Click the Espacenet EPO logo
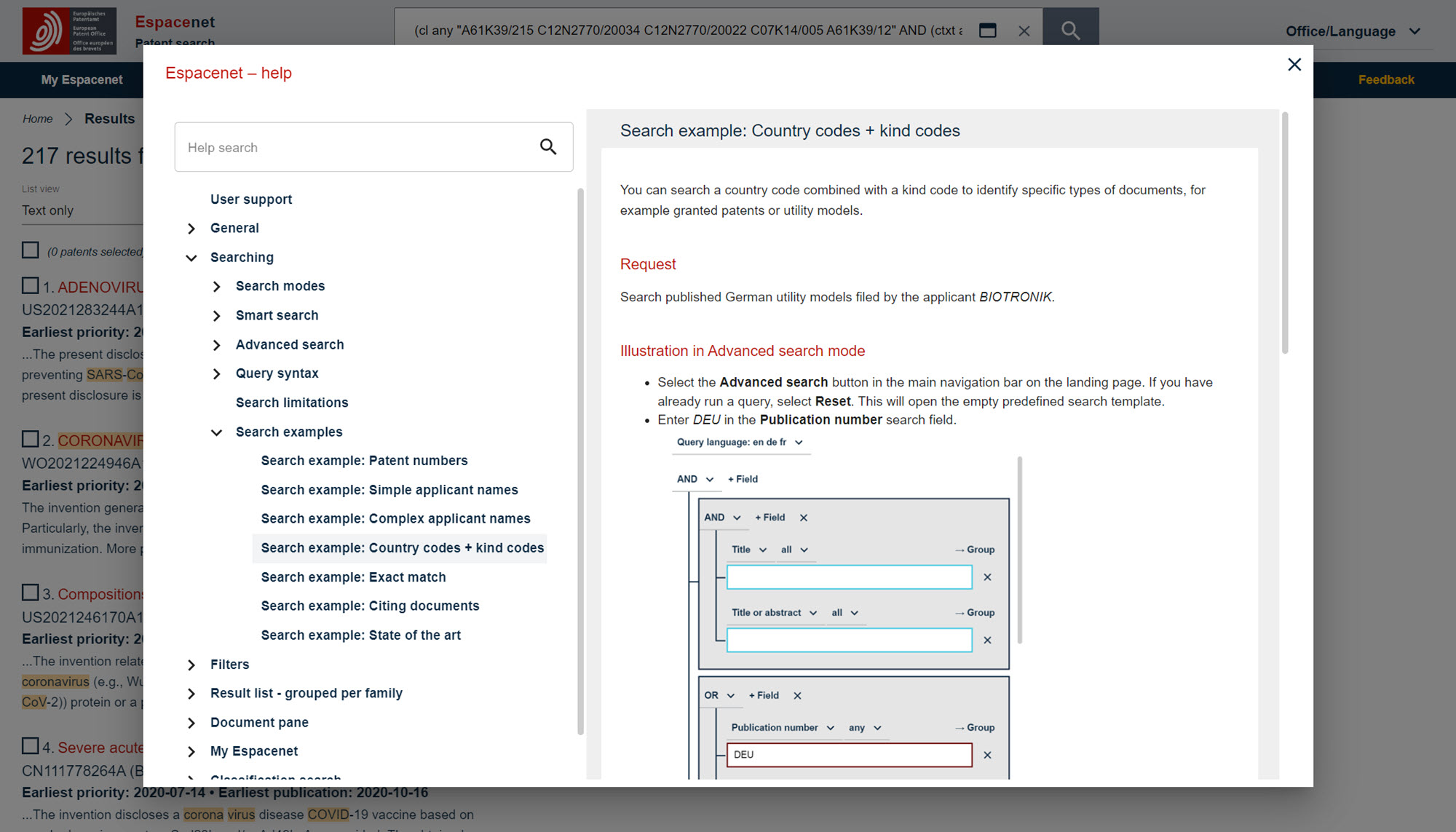 click(69, 31)
